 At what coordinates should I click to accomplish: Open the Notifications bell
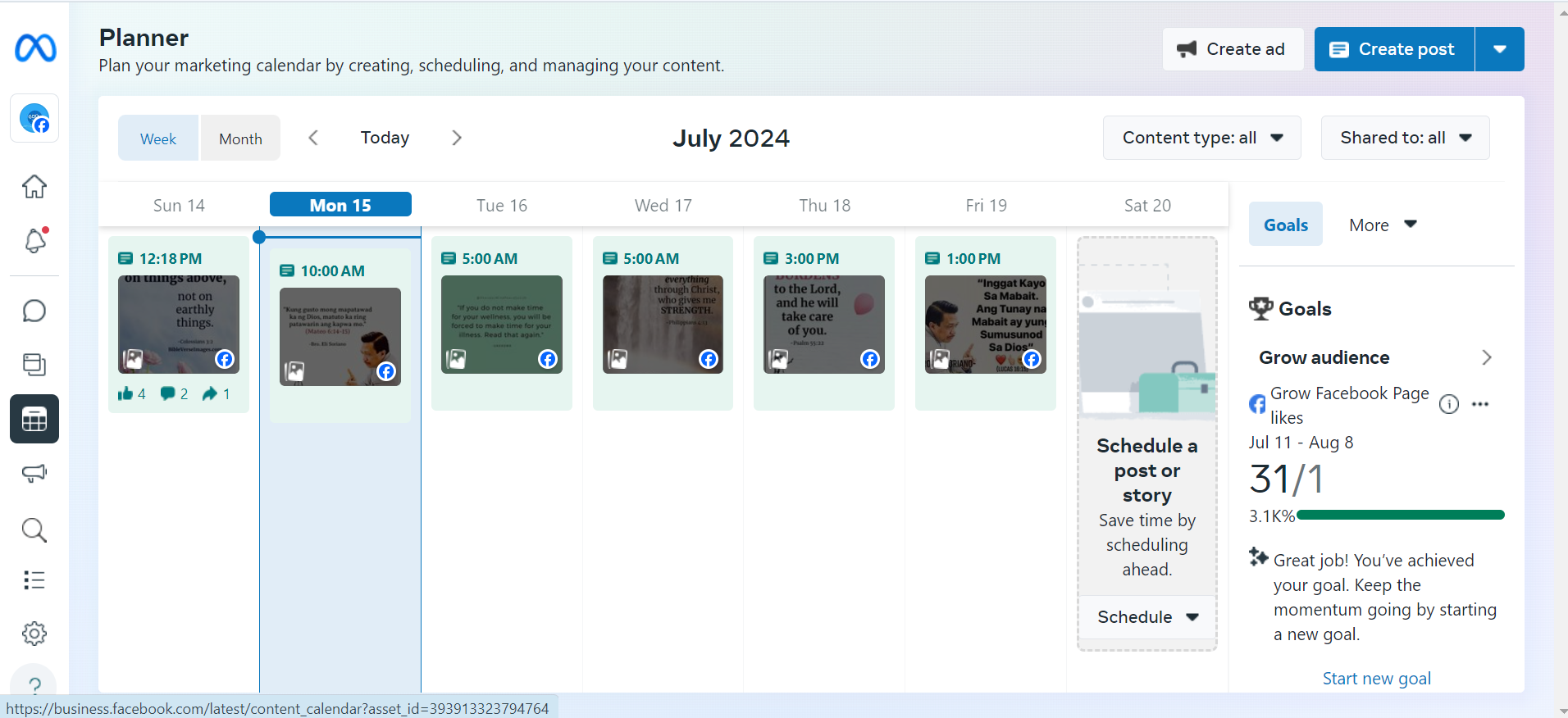[34, 240]
